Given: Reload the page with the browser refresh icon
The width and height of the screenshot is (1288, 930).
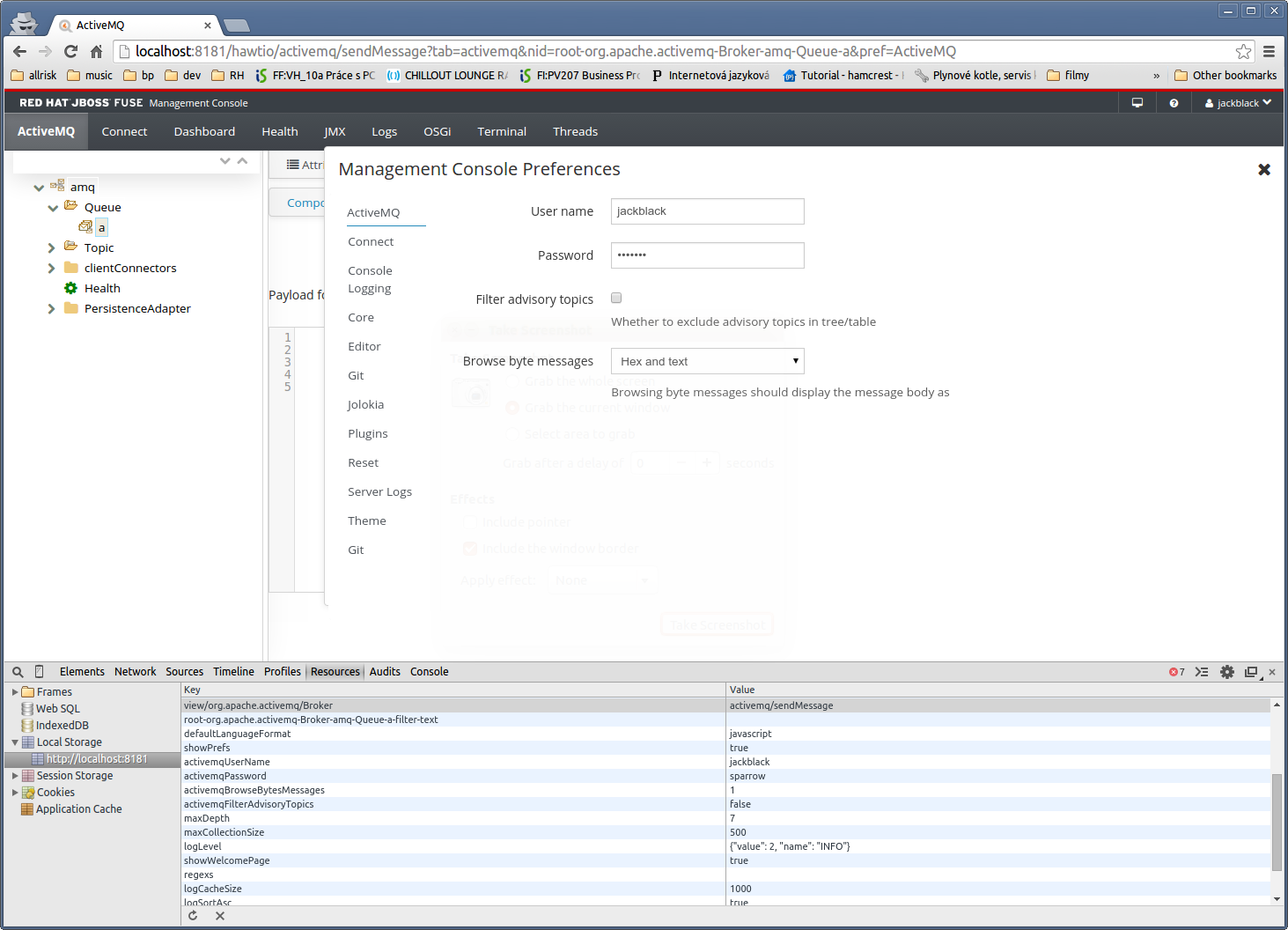Looking at the screenshot, I should click(71, 51).
